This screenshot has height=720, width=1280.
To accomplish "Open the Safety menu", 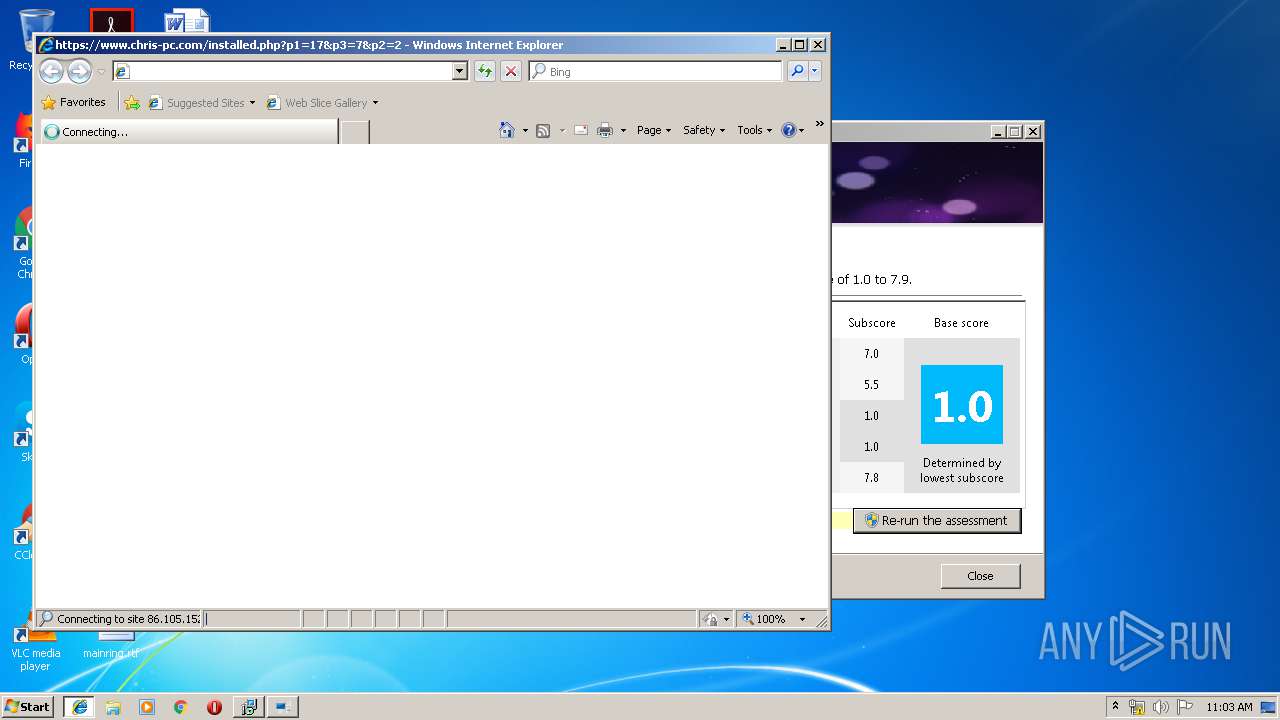I will point(704,130).
